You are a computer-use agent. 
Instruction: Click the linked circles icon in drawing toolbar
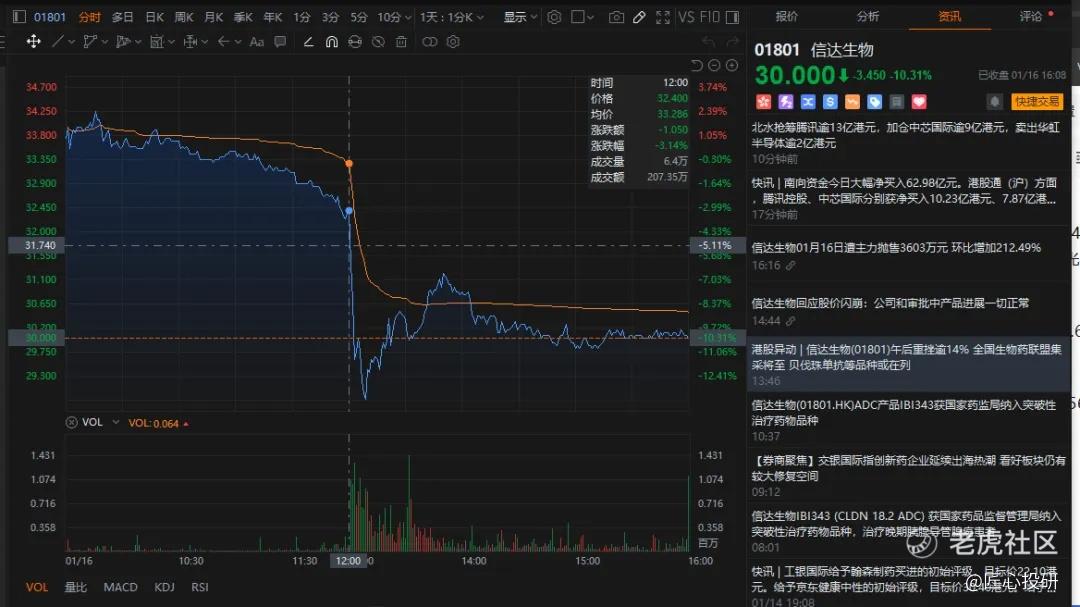[429, 42]
